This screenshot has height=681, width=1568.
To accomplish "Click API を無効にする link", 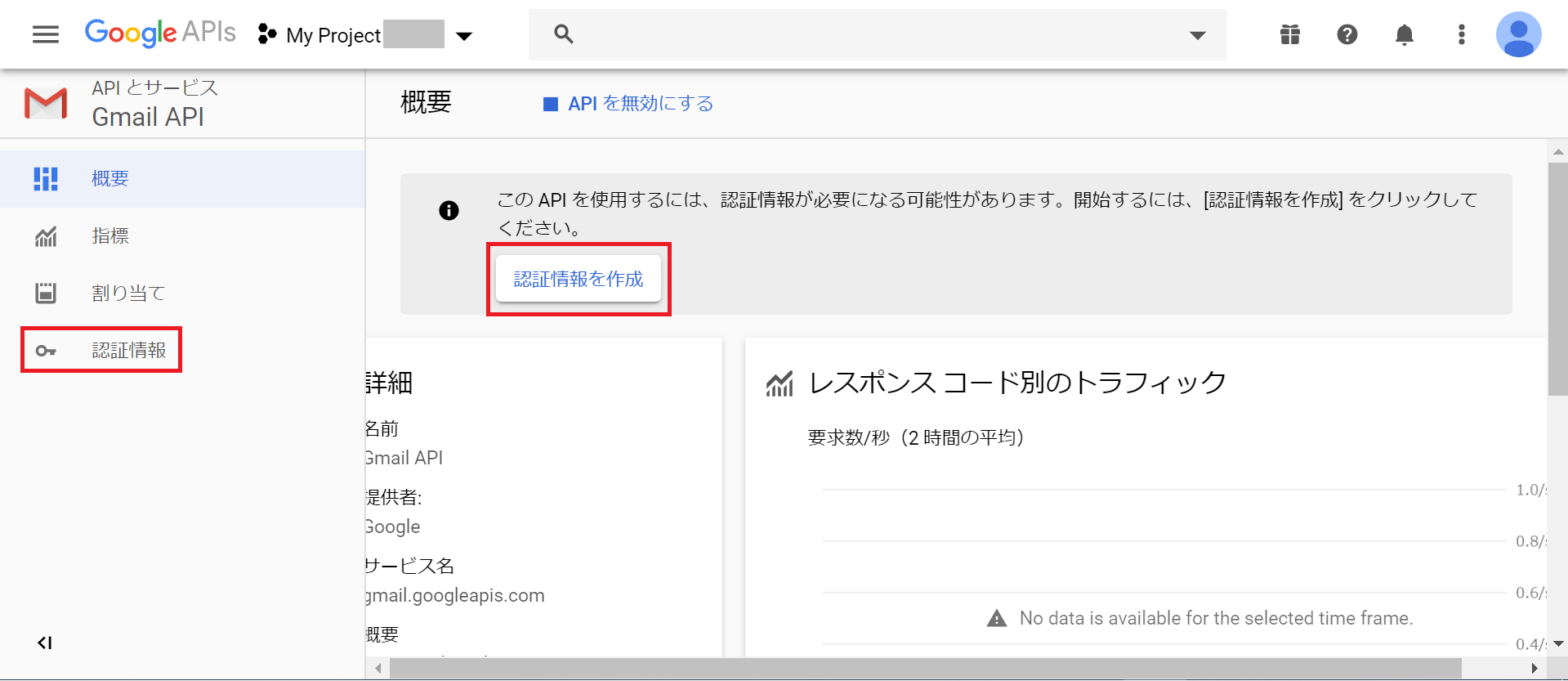I will coord(641,104).
